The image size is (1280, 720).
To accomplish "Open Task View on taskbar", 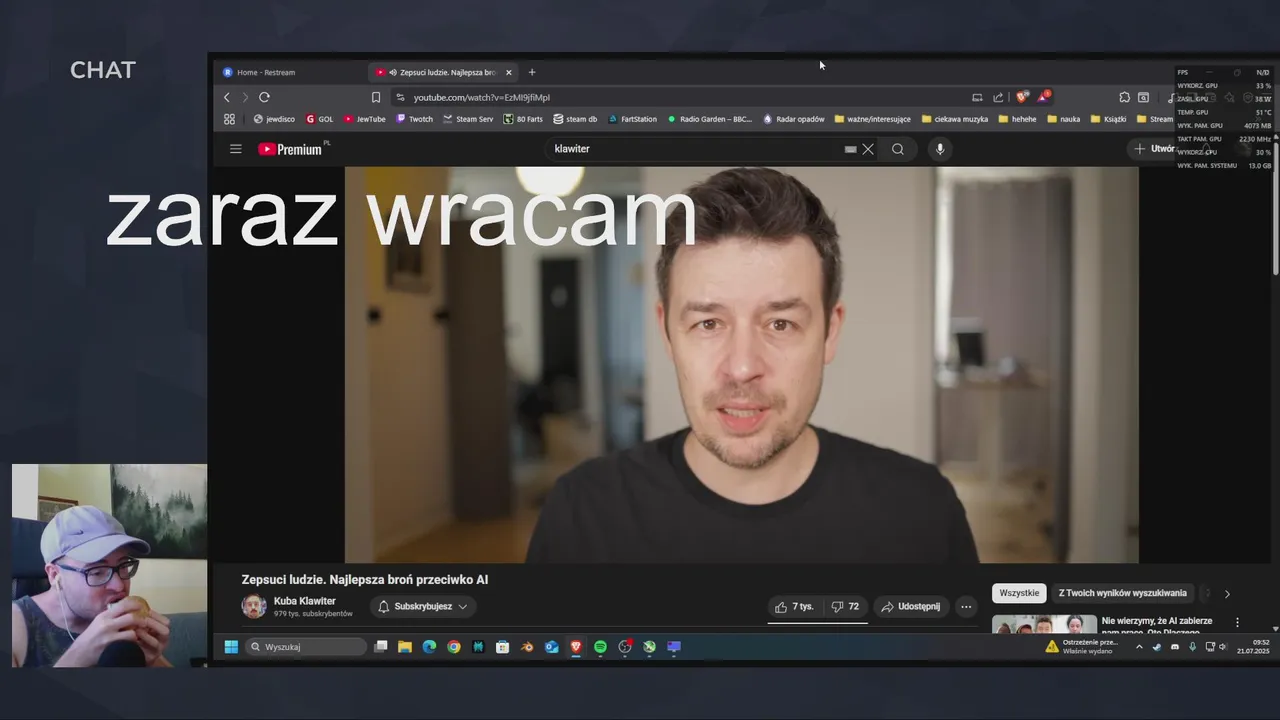I will coord(380,647).
